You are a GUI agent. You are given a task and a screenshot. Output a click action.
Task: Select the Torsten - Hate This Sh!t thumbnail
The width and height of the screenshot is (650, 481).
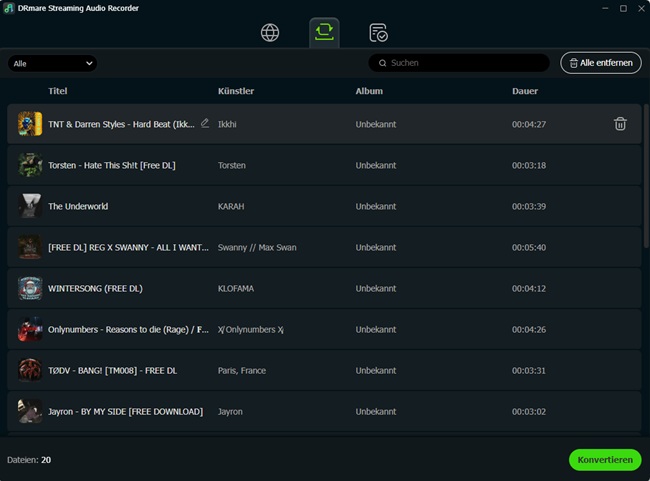tap(30, 165)
